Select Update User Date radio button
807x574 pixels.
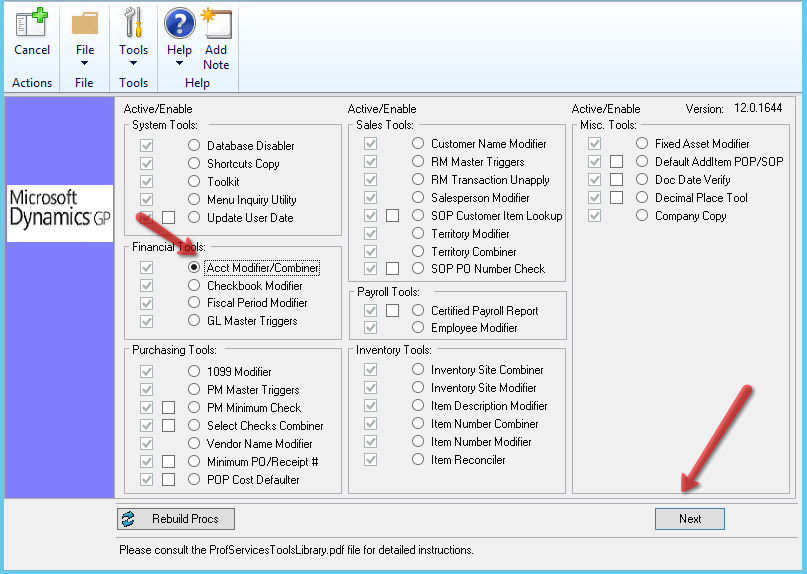coord(194,217)
